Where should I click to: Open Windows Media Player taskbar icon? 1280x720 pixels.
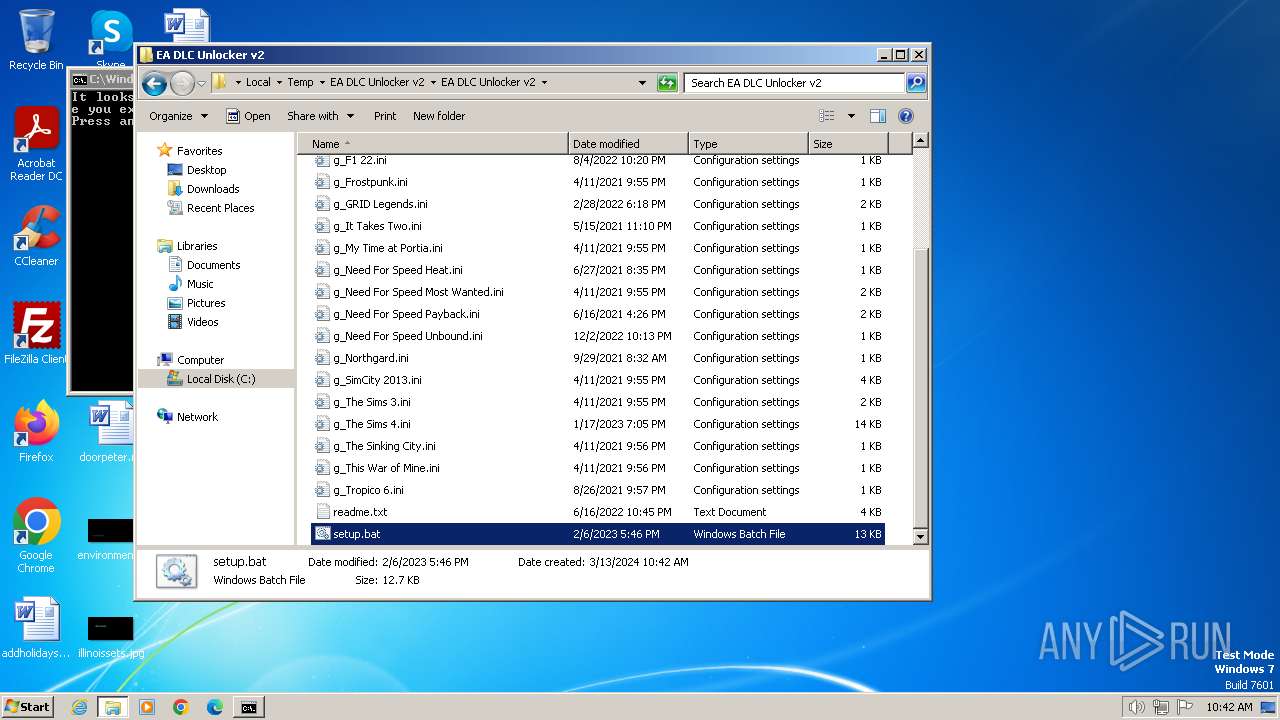pyautogui.click(x=147, y=707)
